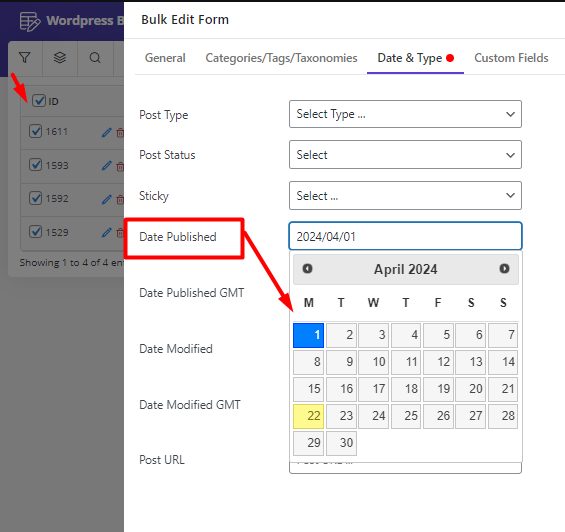Screen dimensions: 565x532
Task: Select April 22 in the calendar
Action: 308,416
